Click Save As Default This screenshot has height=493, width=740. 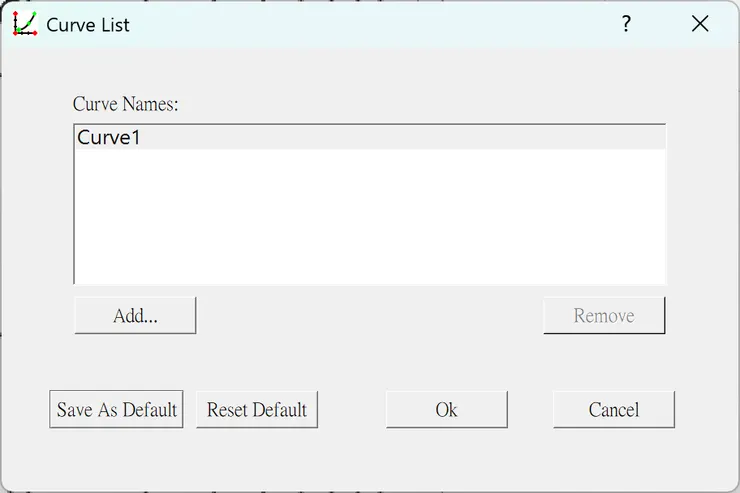click(x=117, y=410)
